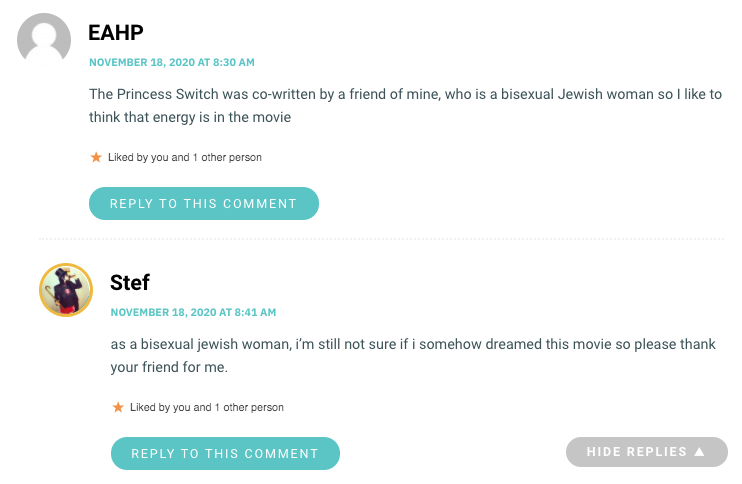Click the triangle arrow in Hide Replies
742x484 pixels.
point(699,452)
